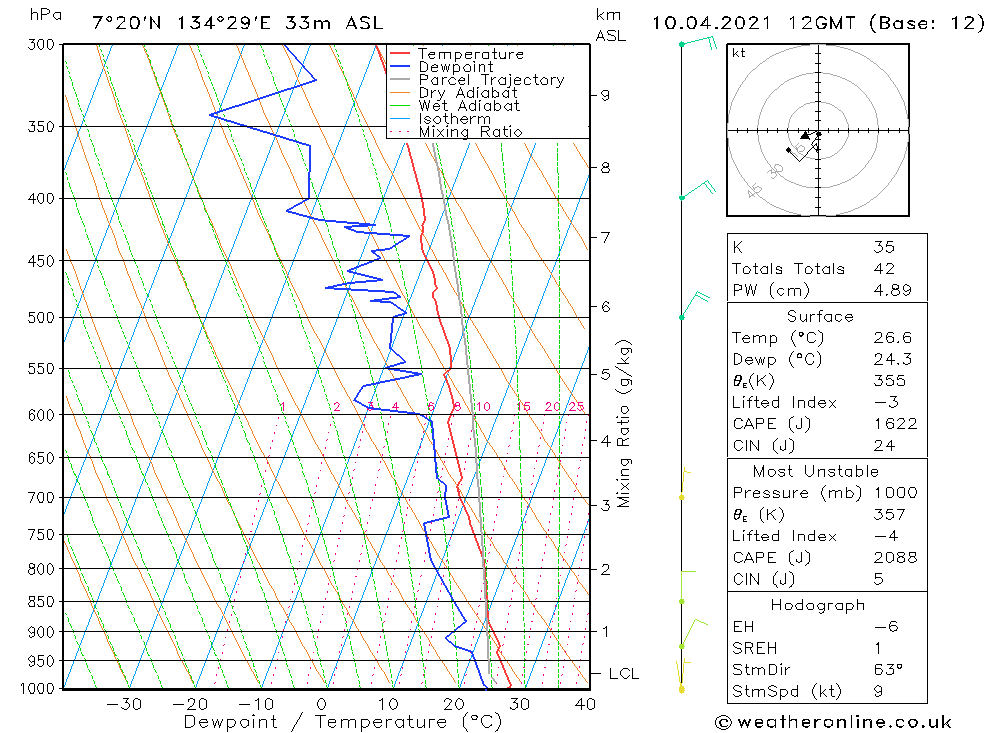Click the 850 hPa pressure label
Screen dimensions: 1000x733
[x=41, y=602]
